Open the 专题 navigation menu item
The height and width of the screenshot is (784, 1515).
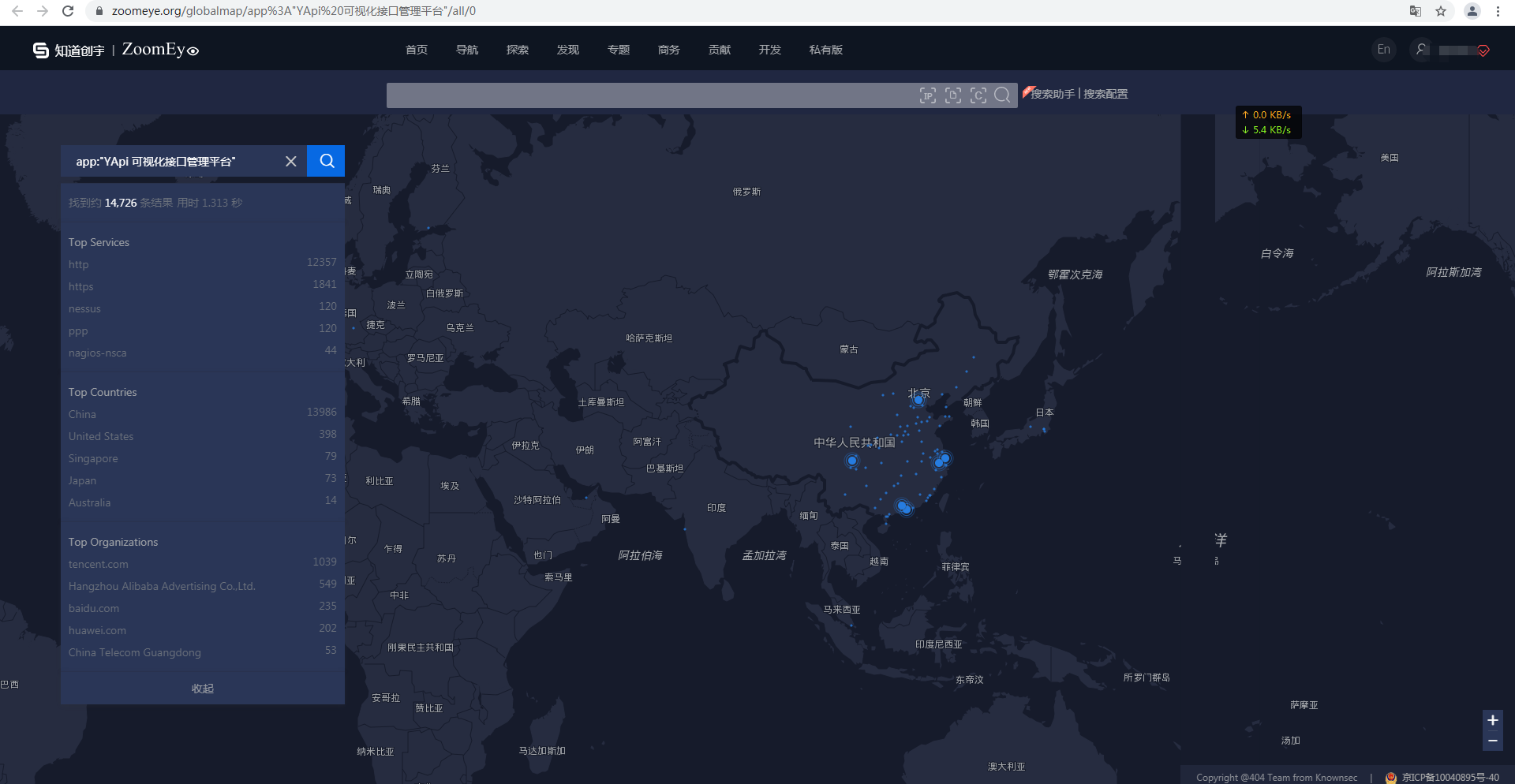[619, 50]
